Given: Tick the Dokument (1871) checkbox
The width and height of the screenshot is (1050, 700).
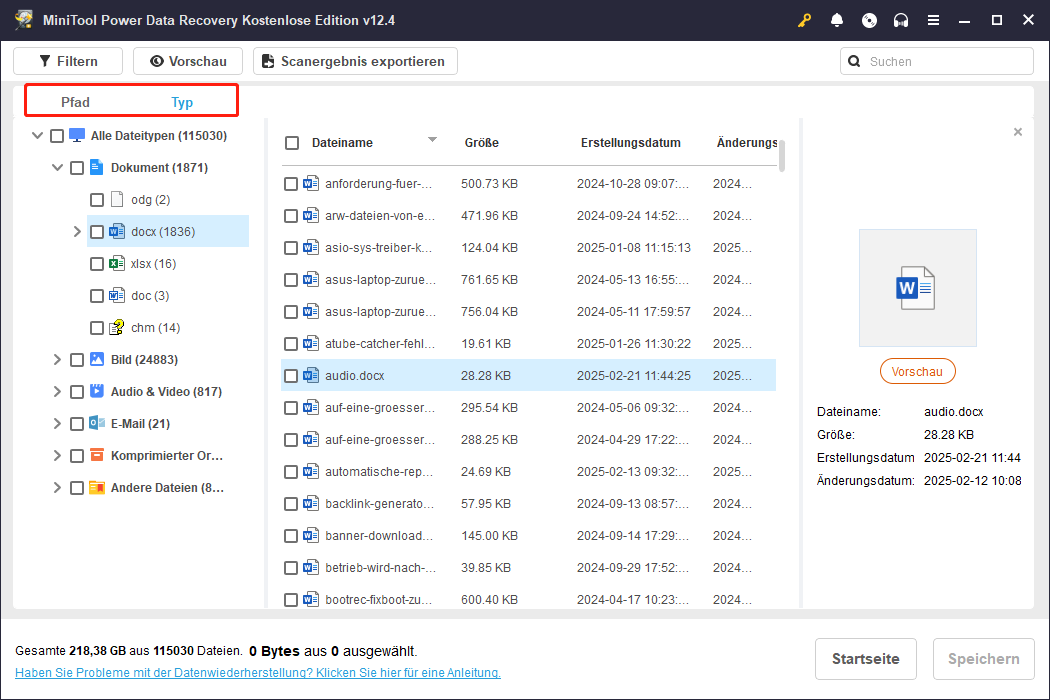Looking at the screenshot, I should tap(77, 168).
